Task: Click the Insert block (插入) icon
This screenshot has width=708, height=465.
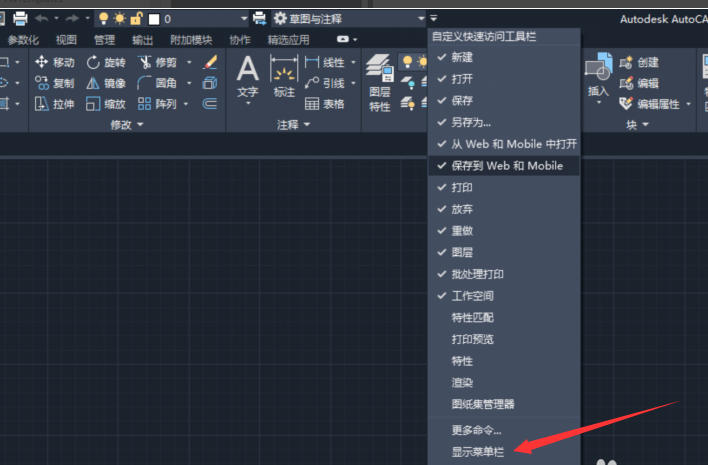Action: tap(598, 74)
